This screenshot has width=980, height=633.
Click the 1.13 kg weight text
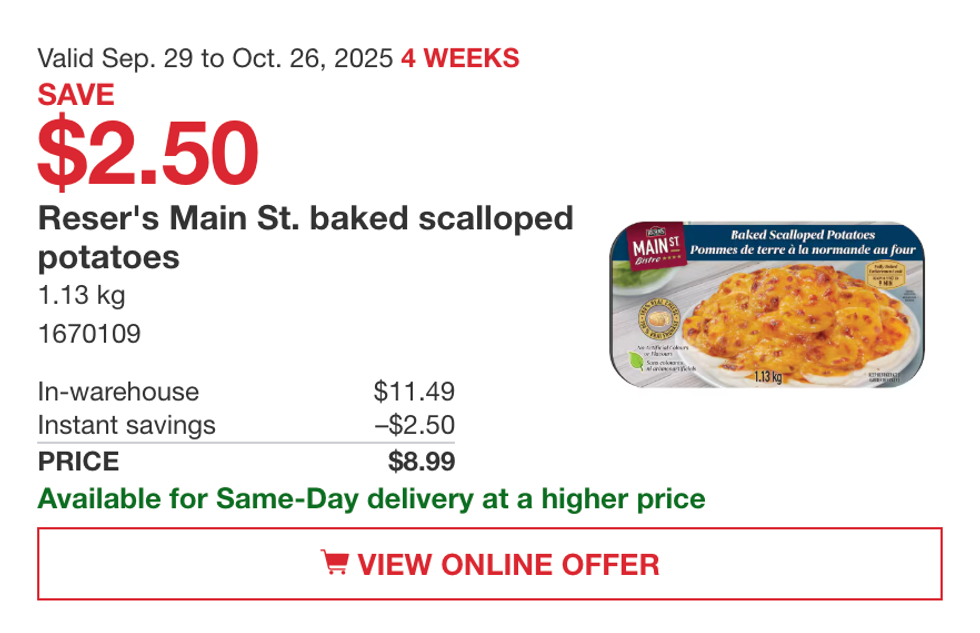(80, 294)
